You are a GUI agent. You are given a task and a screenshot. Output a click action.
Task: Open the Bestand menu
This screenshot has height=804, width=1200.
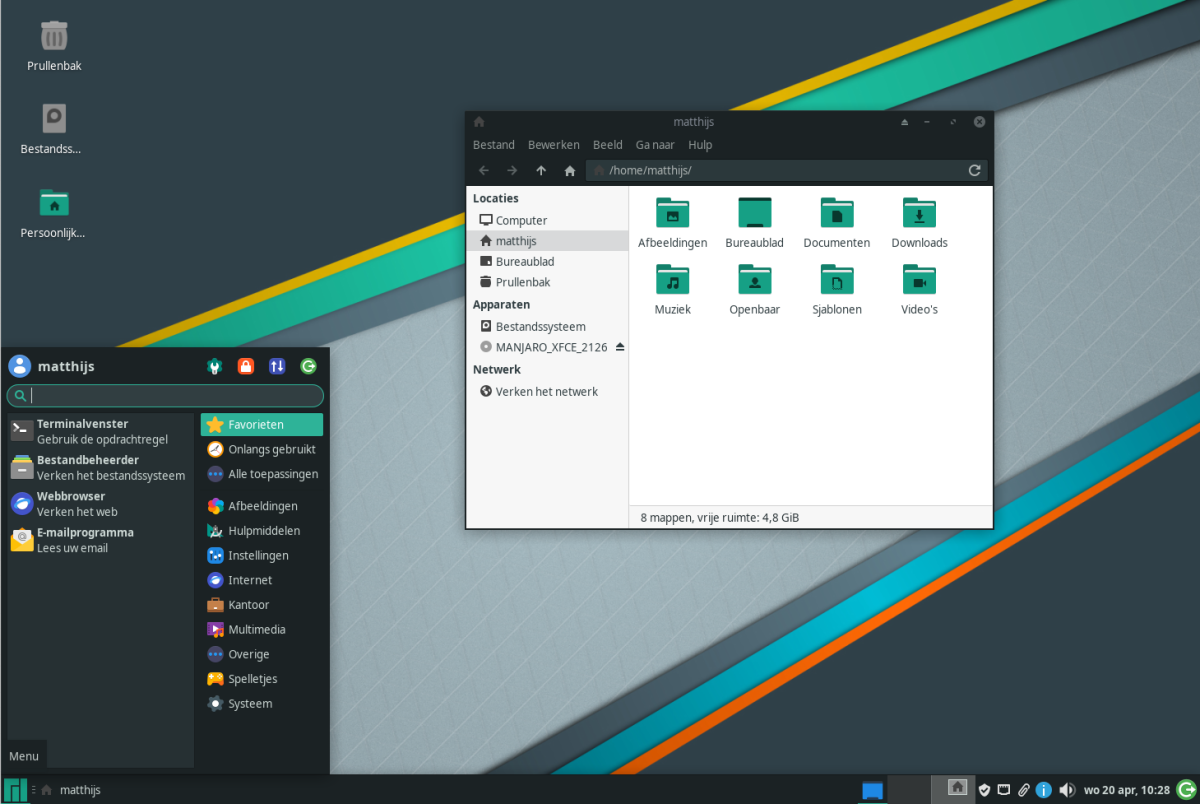coord(494,145)
